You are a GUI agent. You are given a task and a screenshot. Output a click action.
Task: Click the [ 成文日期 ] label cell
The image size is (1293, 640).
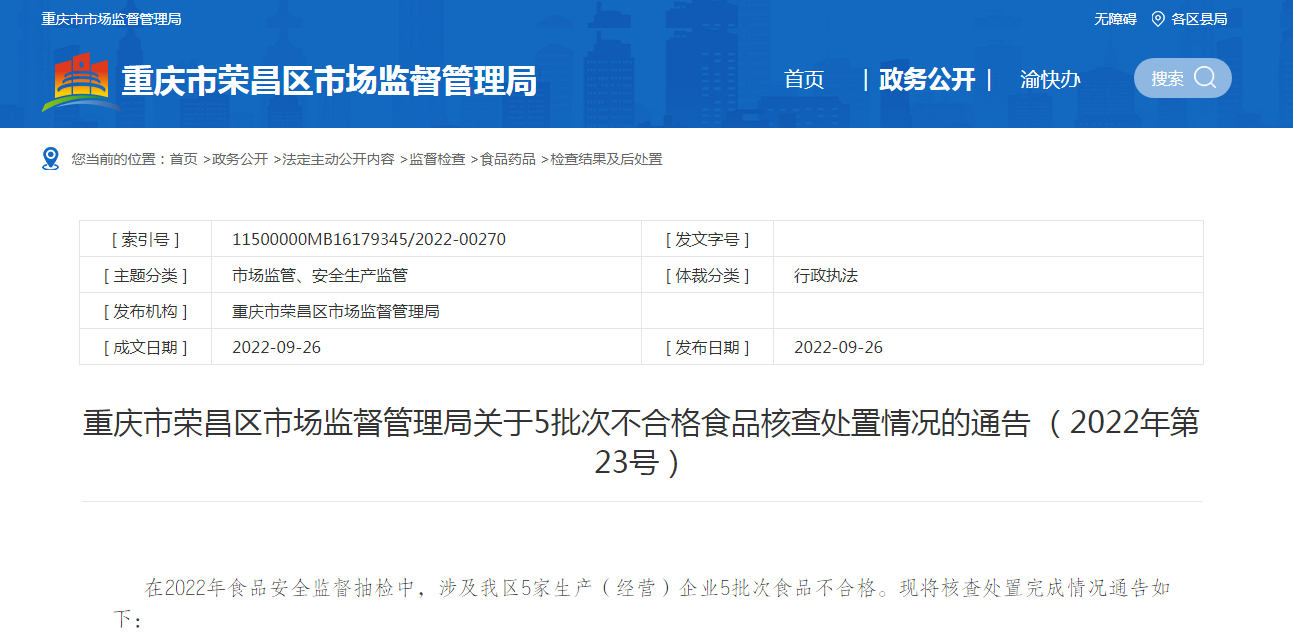pyautogui.click(x=146, y=347)
